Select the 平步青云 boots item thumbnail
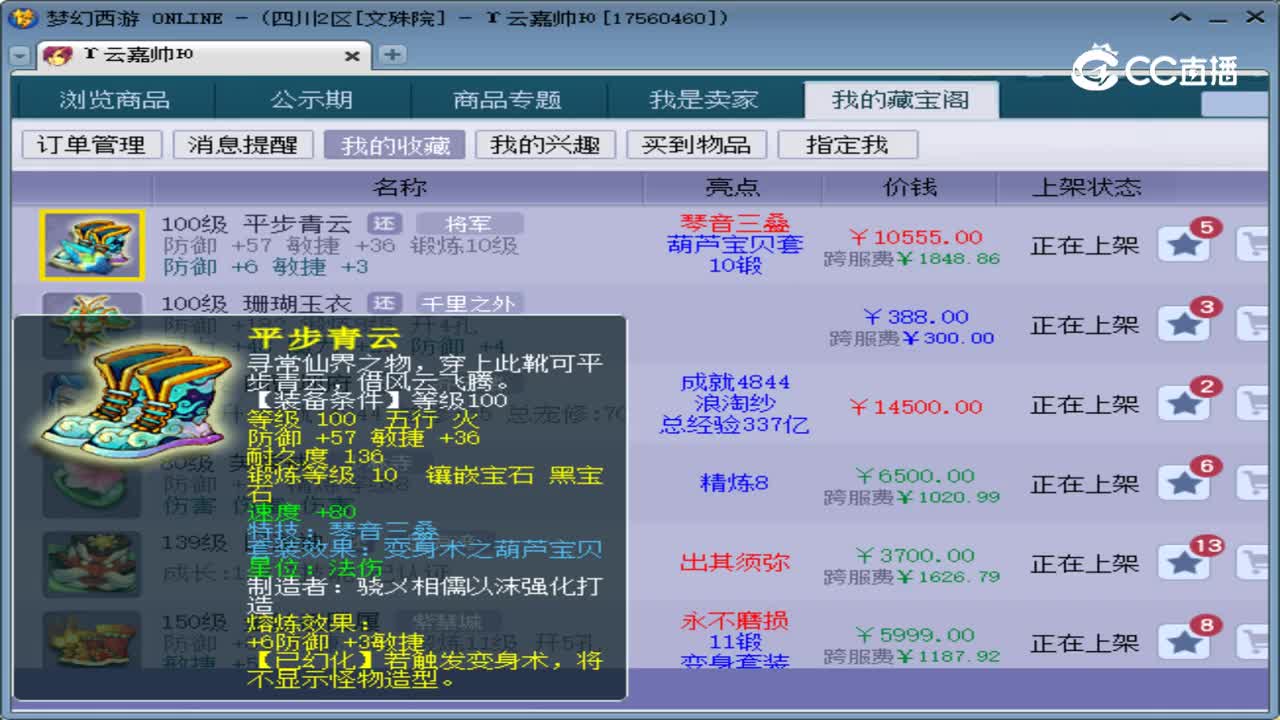 (92, 245)
